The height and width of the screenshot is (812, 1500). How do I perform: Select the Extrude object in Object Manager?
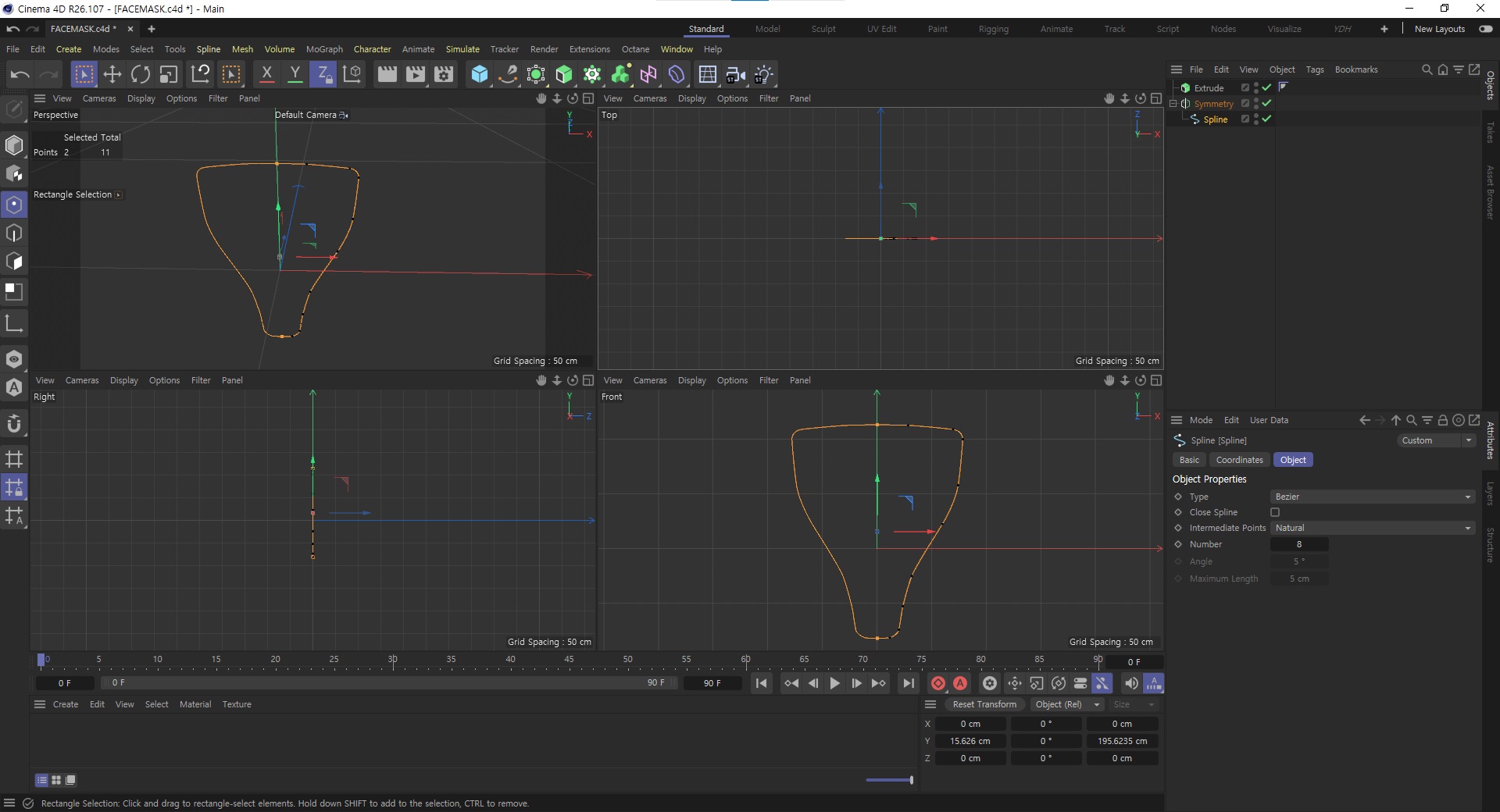coord(1209,87)
